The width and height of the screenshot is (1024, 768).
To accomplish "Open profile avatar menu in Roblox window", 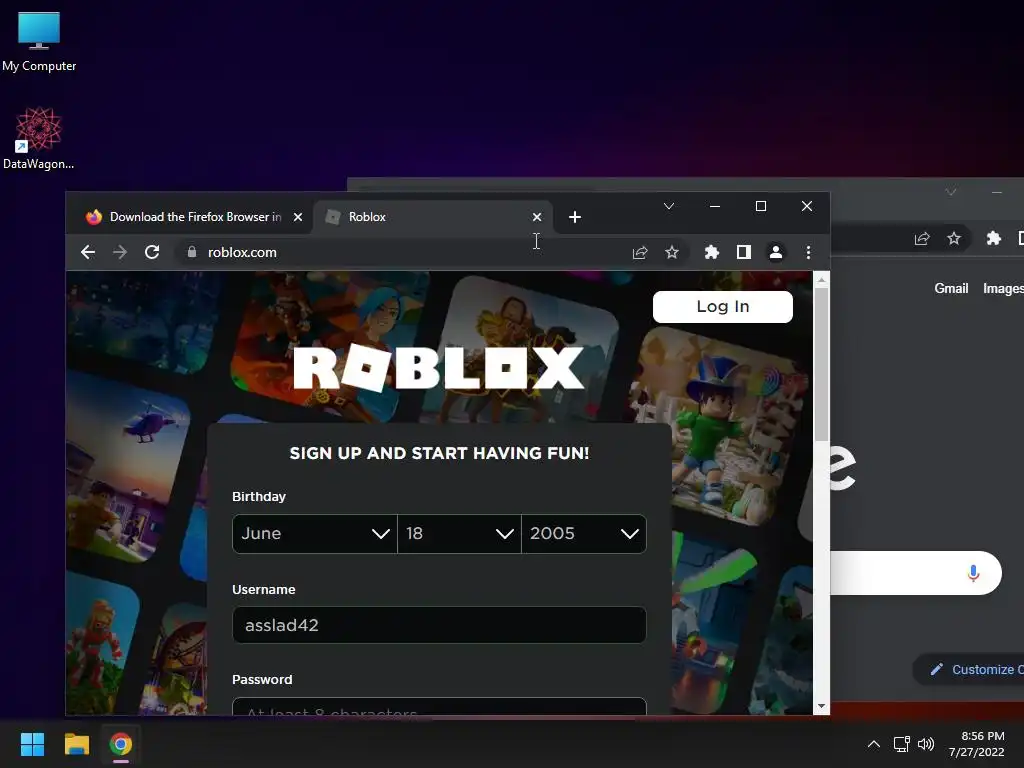I will [776, 252].
